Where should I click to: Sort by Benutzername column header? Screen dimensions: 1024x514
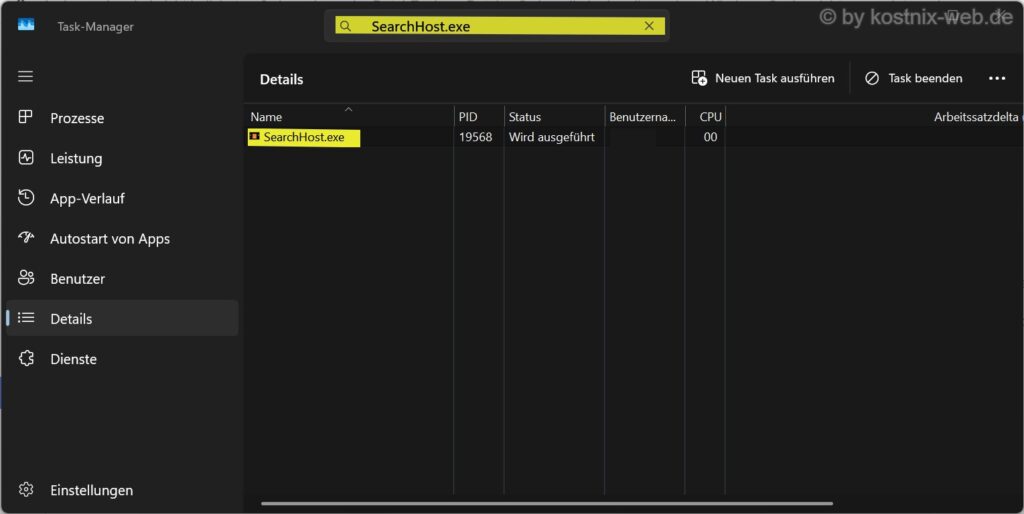click(x=645, y=117)
